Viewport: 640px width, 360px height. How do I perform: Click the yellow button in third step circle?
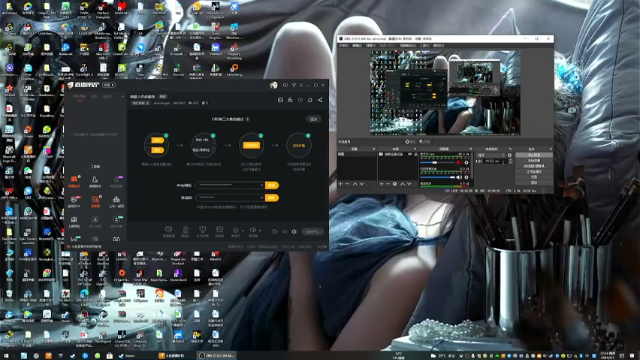(x=251, y=145)
